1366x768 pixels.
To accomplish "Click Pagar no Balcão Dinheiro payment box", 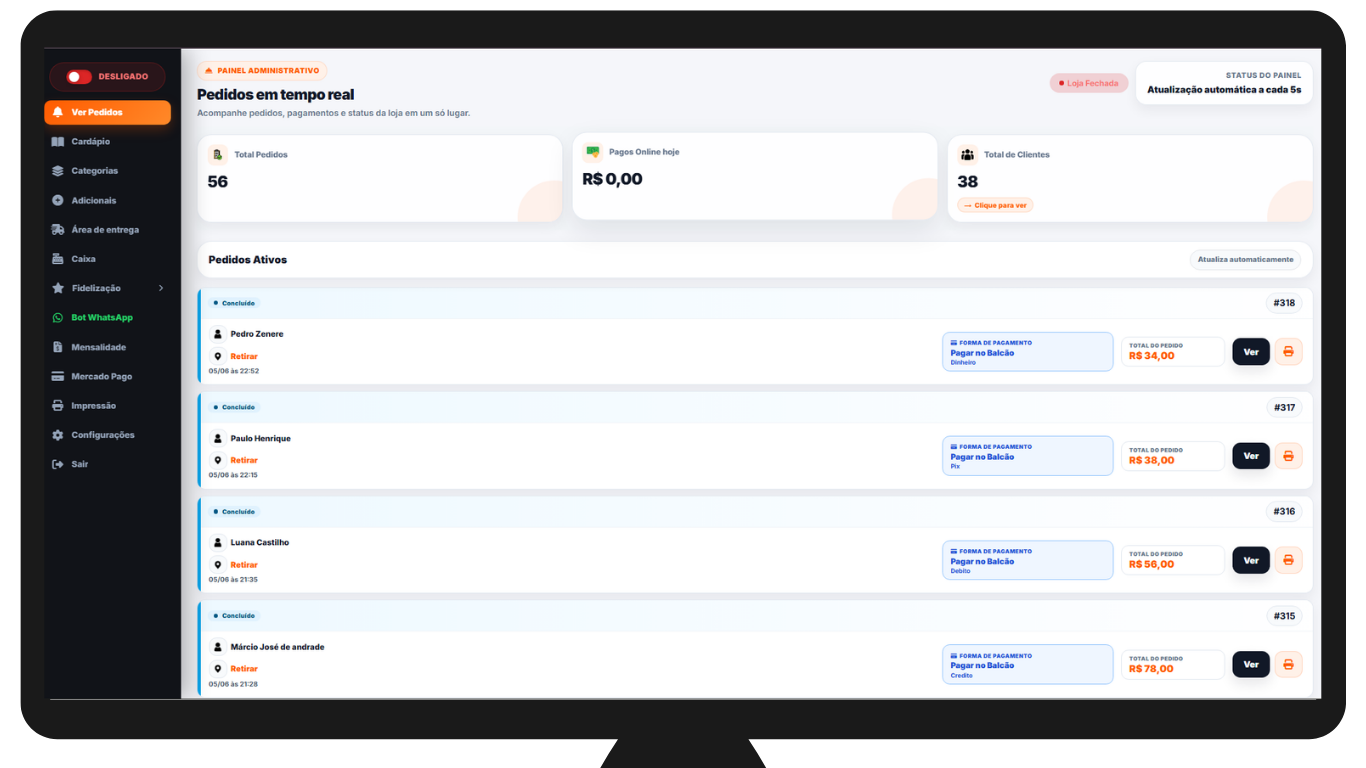I will tap(1027, 352).
